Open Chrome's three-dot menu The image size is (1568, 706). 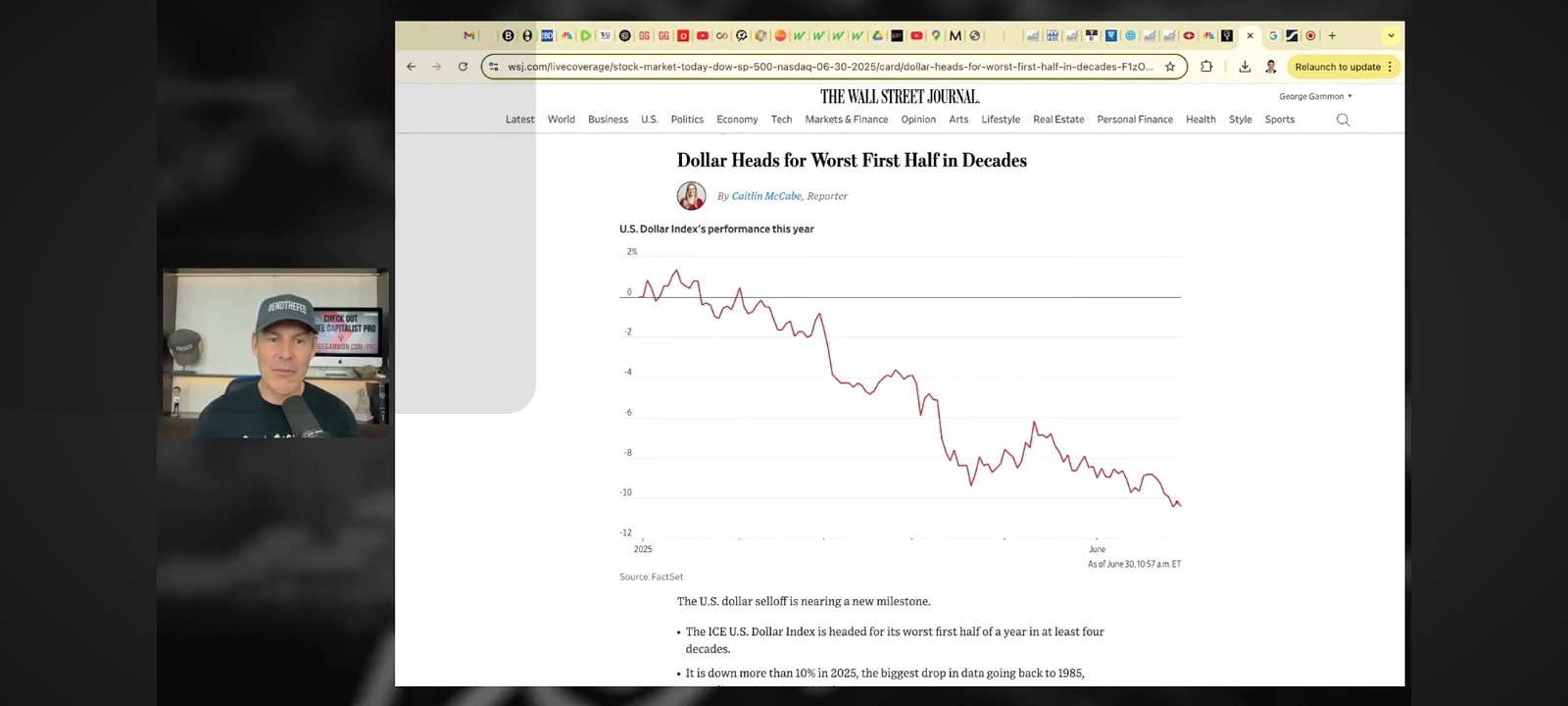pyautogui.click(x=1390, y=67)
